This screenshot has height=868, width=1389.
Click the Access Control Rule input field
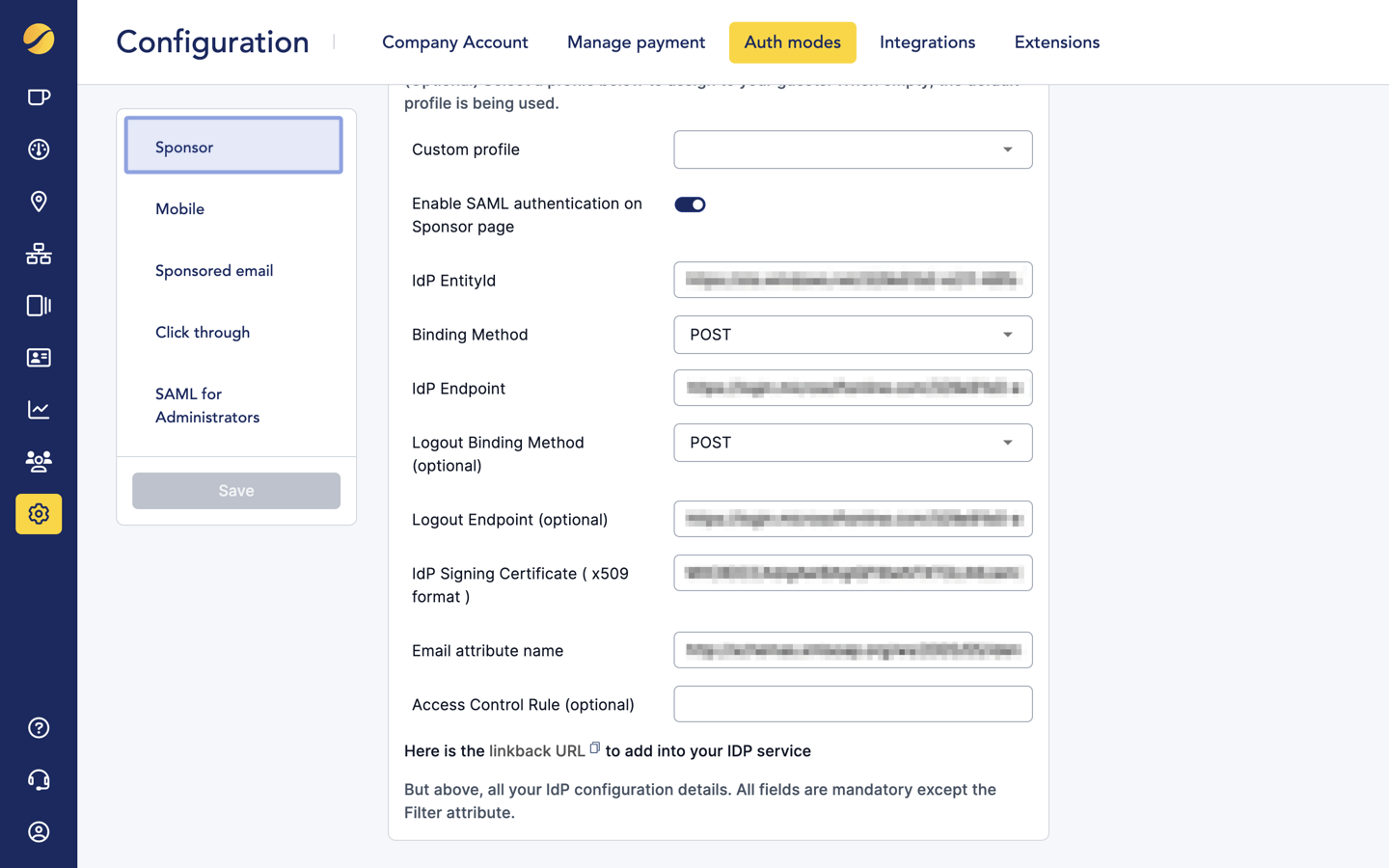853,704
